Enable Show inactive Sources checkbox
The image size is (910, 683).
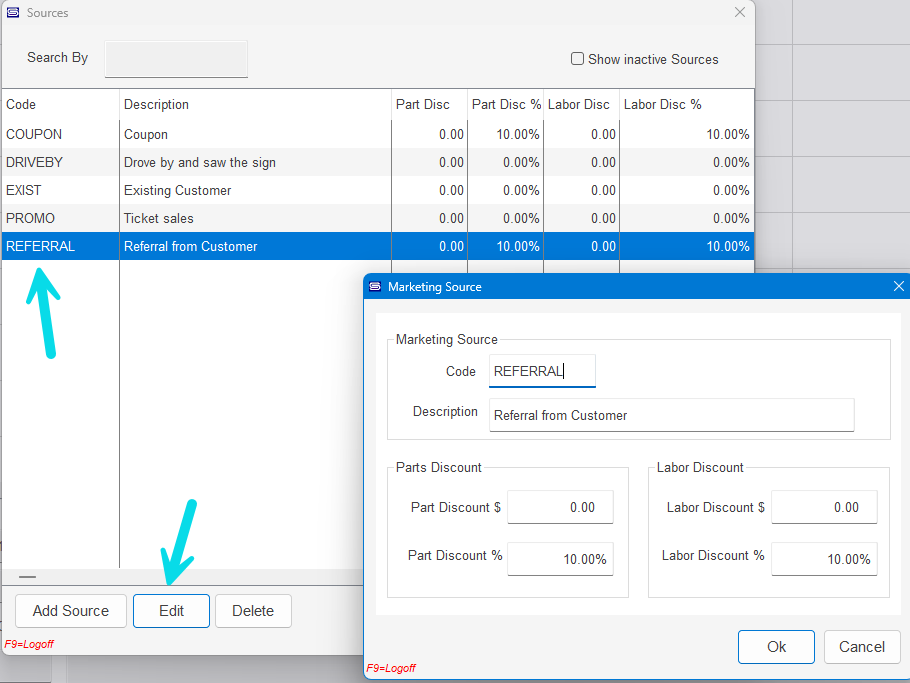[577, 59]
